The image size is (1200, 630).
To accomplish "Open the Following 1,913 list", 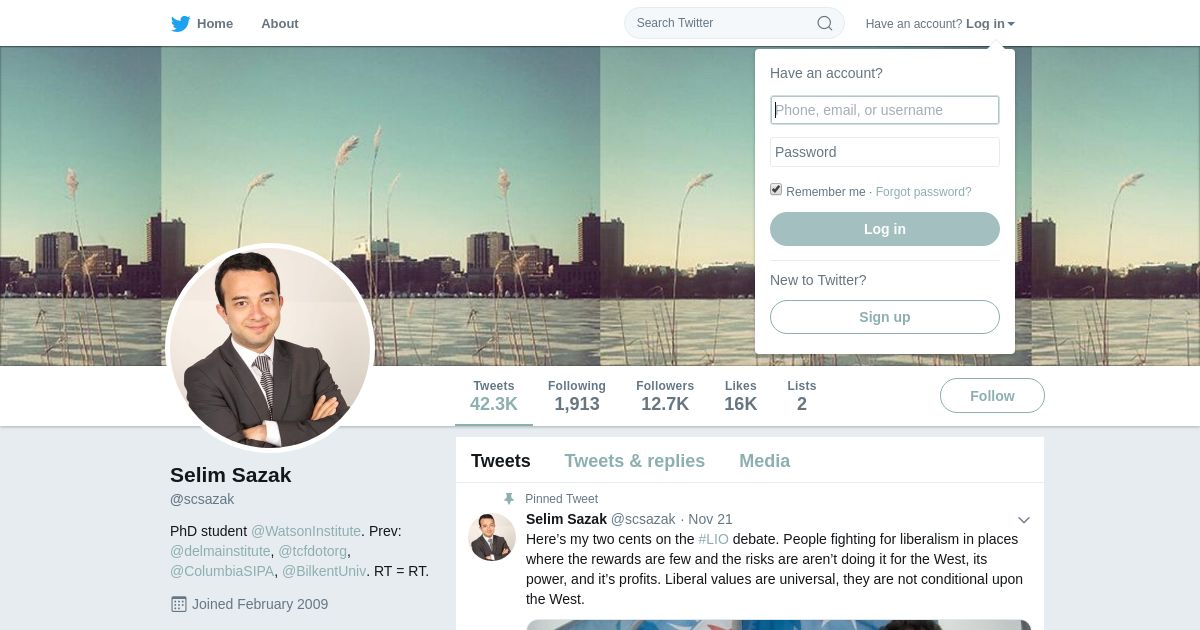I will [577, 396].
